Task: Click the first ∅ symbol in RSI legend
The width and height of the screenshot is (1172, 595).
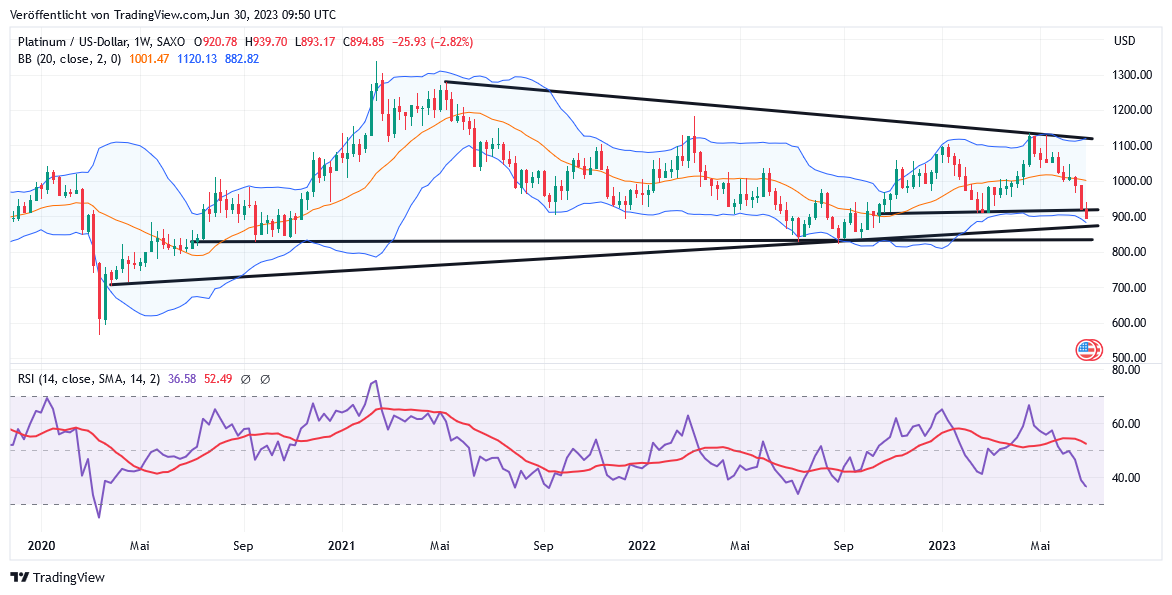Action: point(246,379)
